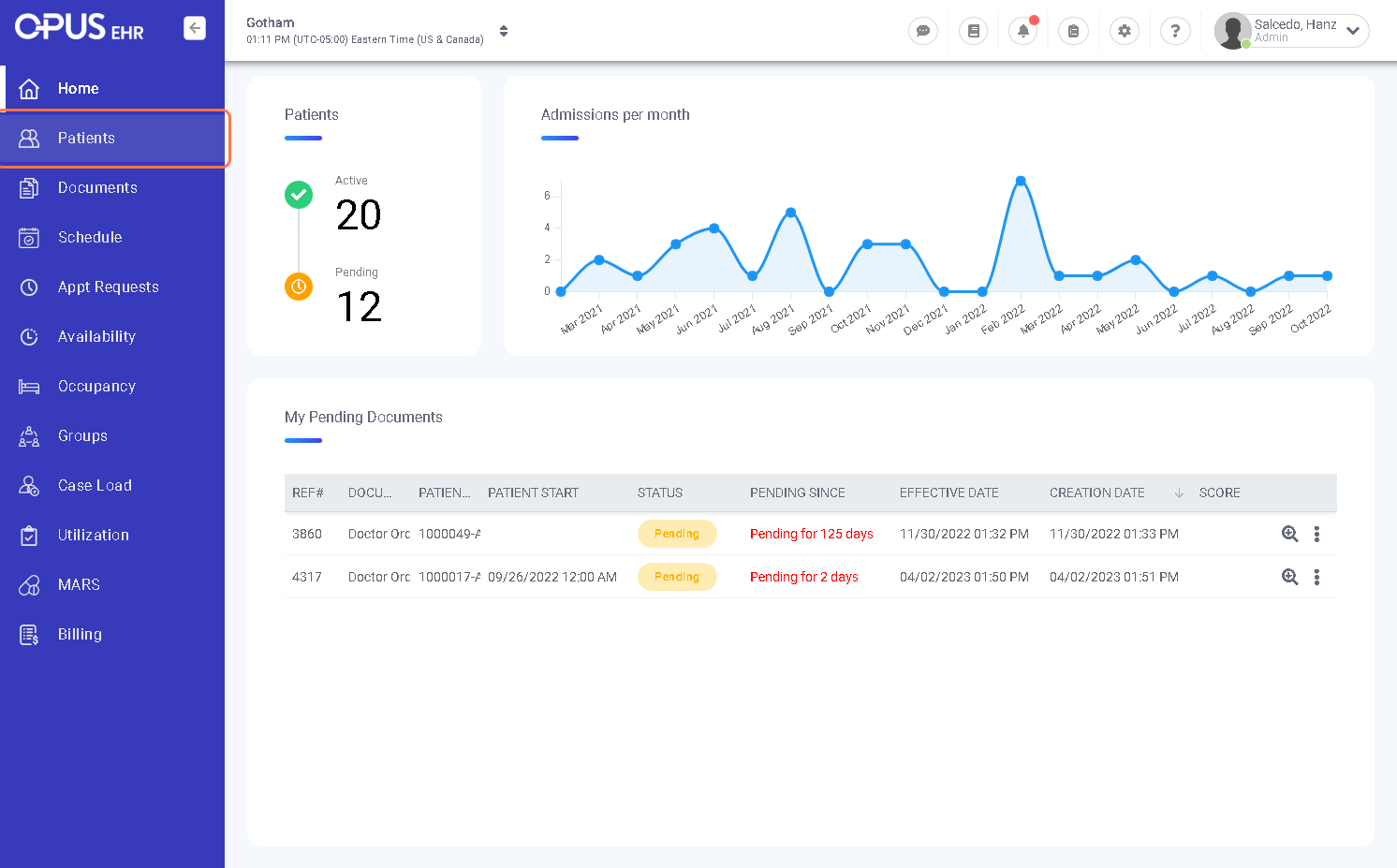The image size is (1397, 868).
Task: Click Pending status badge for 3860
Action: coord(677,534)
